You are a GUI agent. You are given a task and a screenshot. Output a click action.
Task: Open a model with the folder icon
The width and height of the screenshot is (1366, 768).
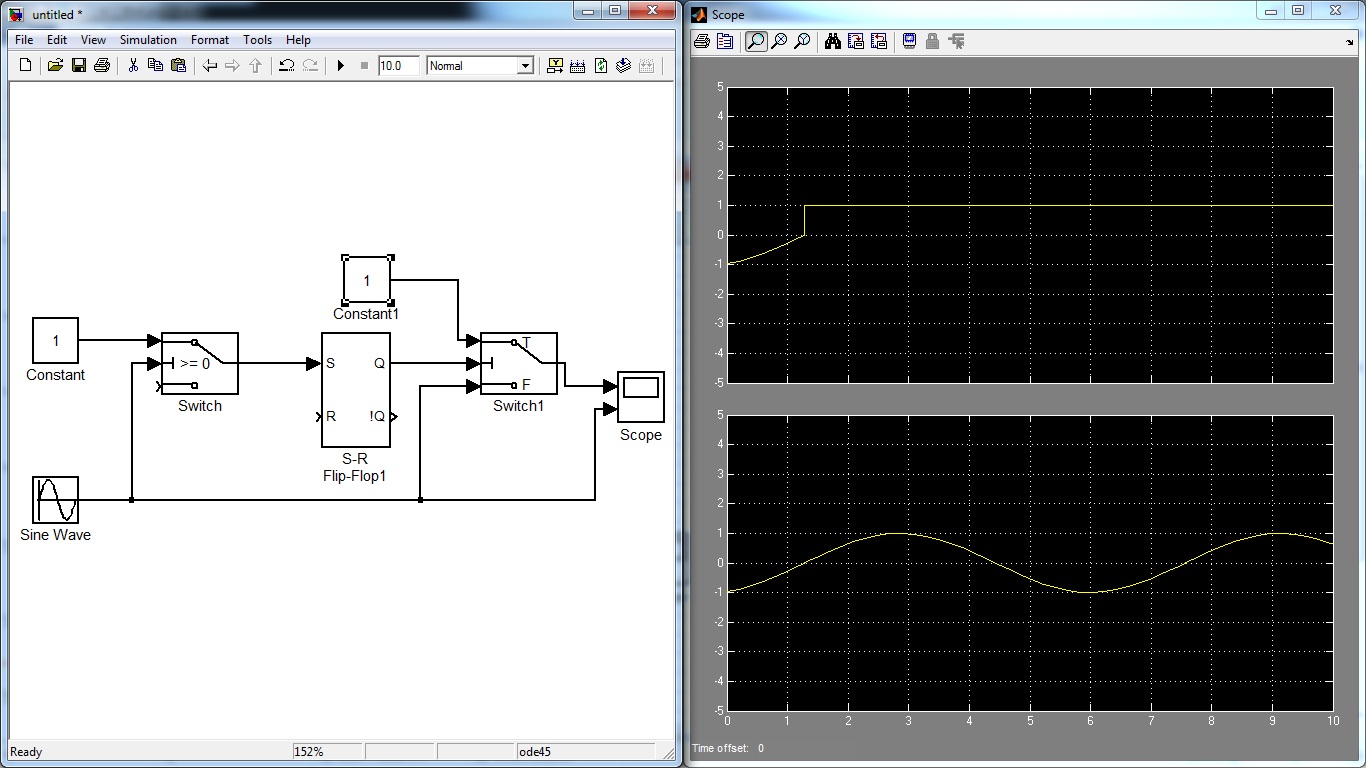tap(55, 66)
